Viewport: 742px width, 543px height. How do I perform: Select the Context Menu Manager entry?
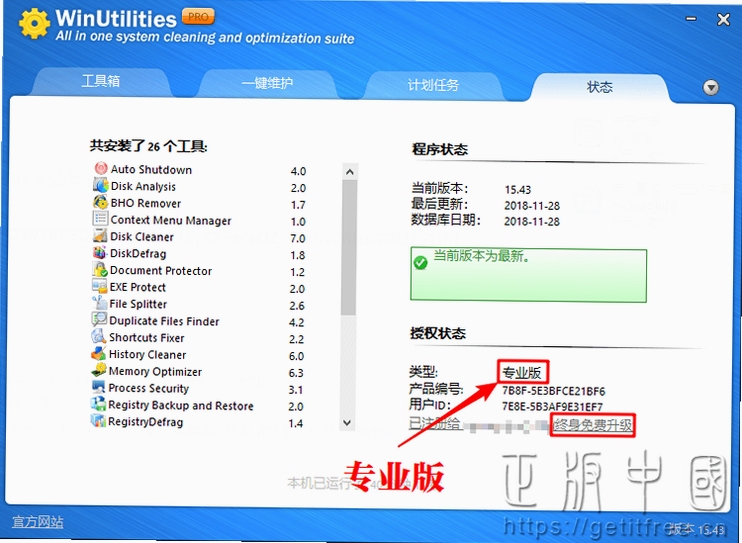point(199,220)
